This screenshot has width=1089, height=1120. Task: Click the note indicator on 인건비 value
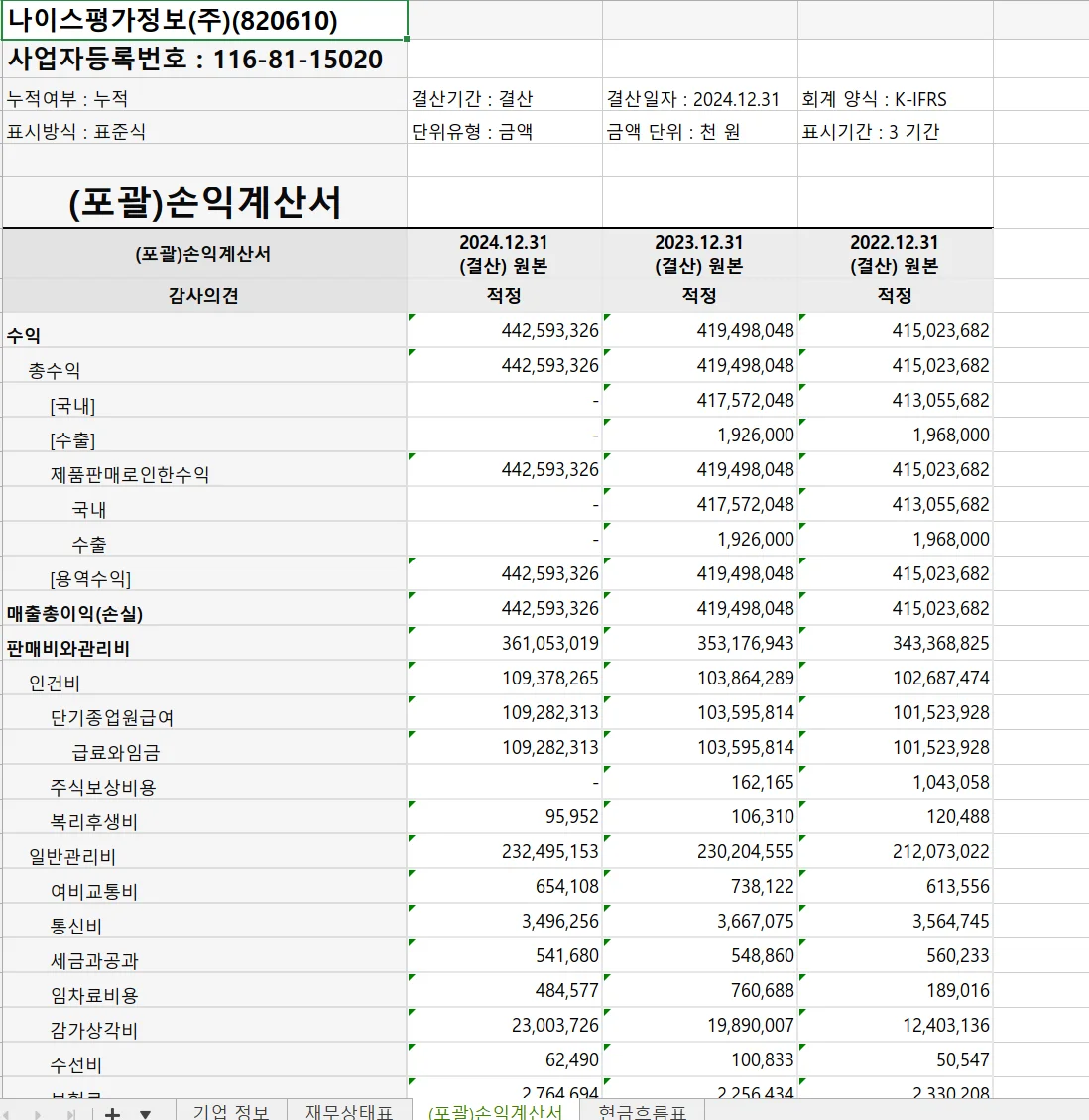414,667
